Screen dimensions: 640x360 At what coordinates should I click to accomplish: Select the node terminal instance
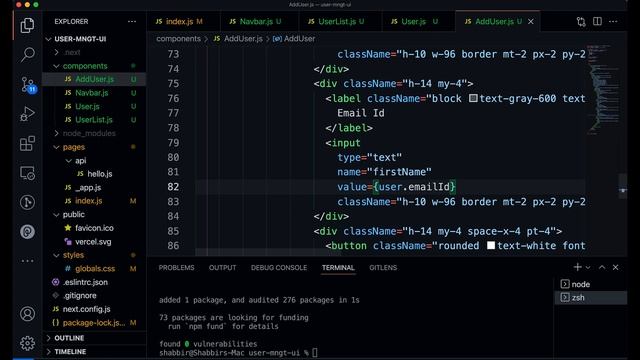590,284
